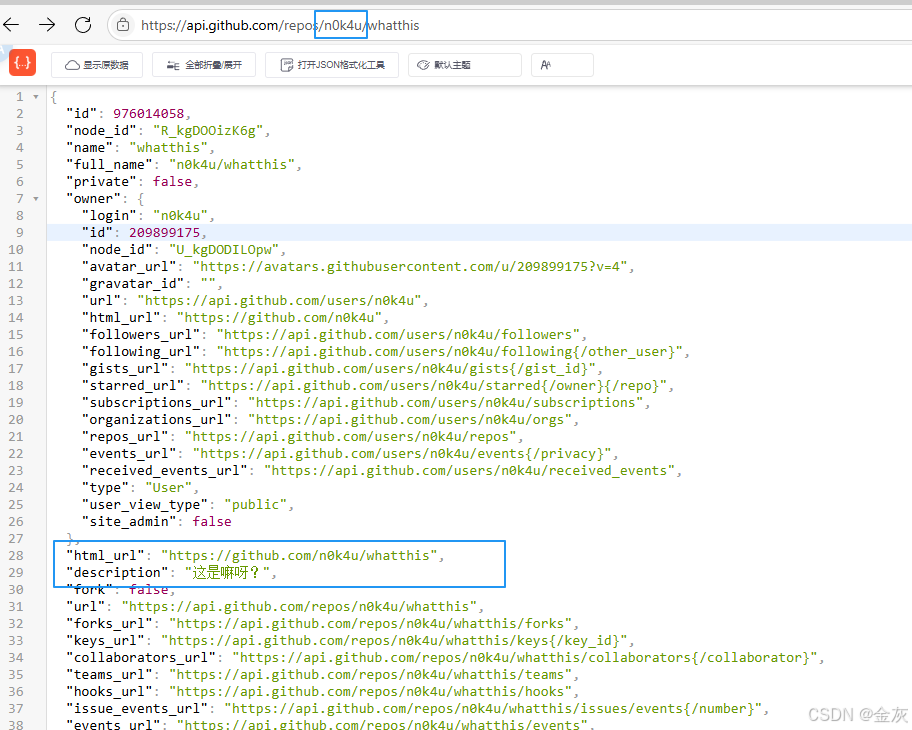Image resolution: width=912 pixels, height=730 pixels.
Task: Collapse the root object on line 1
Action: pyautogui.click(x=36, y=97)
